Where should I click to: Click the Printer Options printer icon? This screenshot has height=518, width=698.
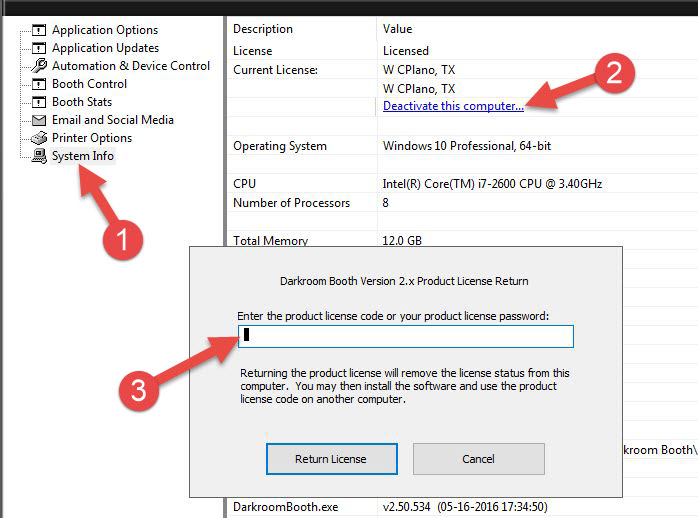(39, 138)
